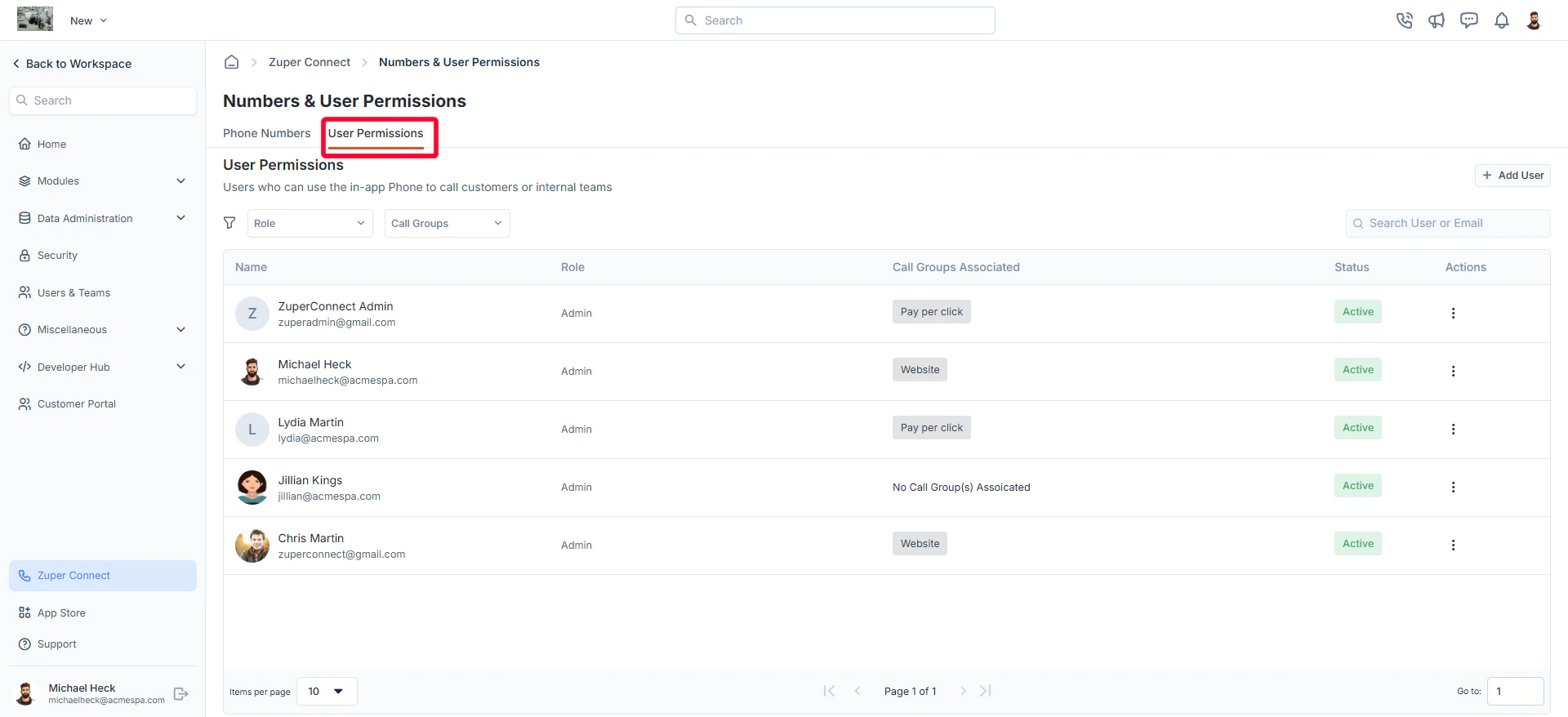Open actions menu for Jillian Kings
Viewport: 1568px width, 717px height.
pyautogui.click(x=1453, y=488)
